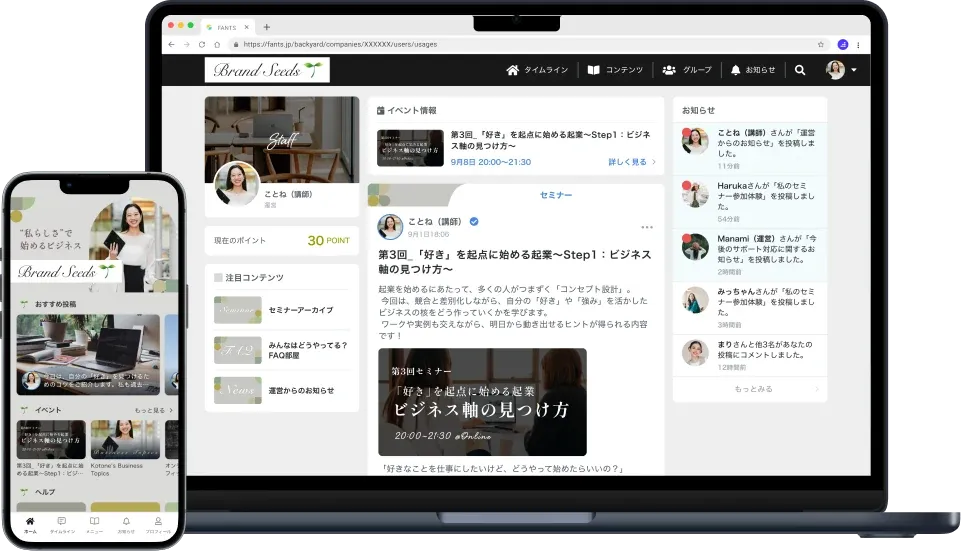Open notification from Manami（運営）
This screenshot has width=961, height=551.
(x=750, y=254)
